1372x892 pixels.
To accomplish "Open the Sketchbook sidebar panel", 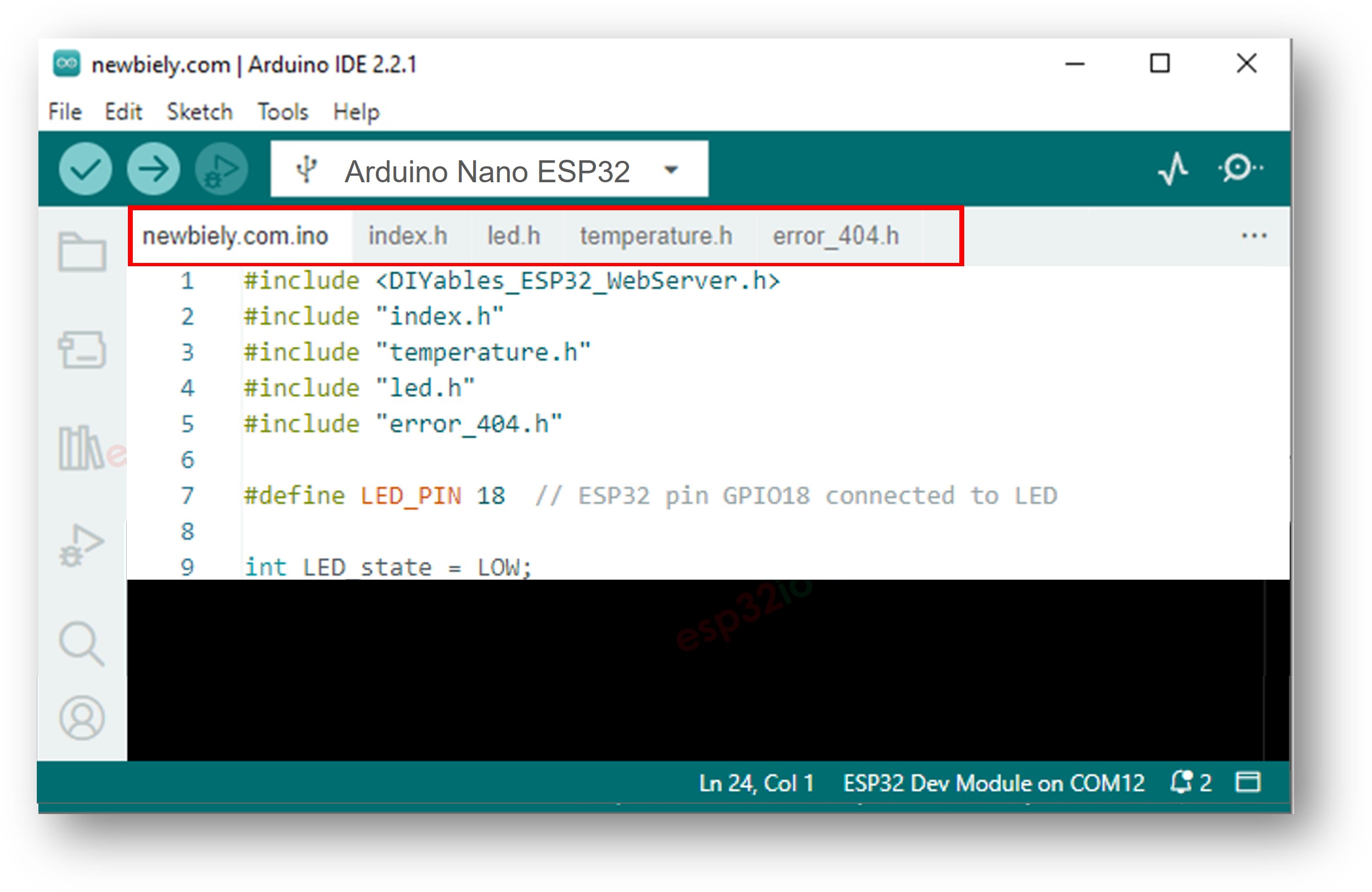I will tap(82, 251).
